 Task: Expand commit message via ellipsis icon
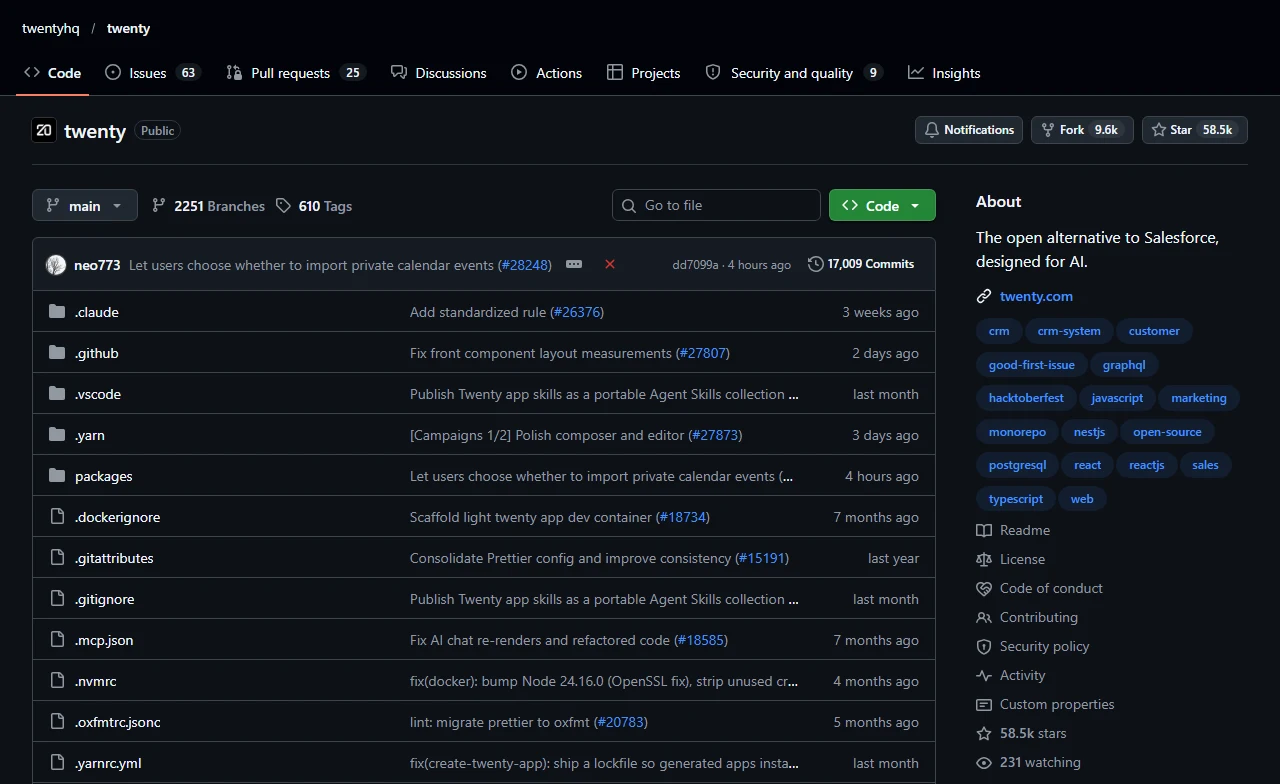click(x=574, y=264)
